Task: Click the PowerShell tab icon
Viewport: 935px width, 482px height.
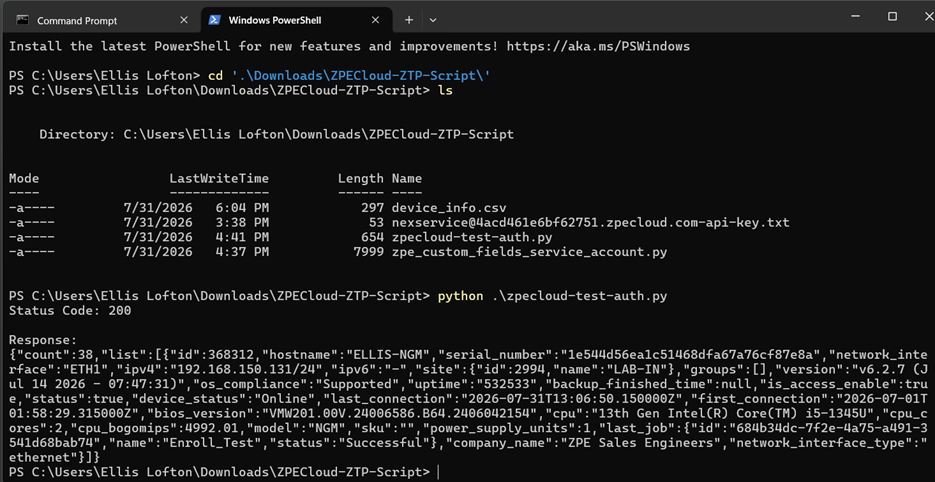Action: coord(213,20)
